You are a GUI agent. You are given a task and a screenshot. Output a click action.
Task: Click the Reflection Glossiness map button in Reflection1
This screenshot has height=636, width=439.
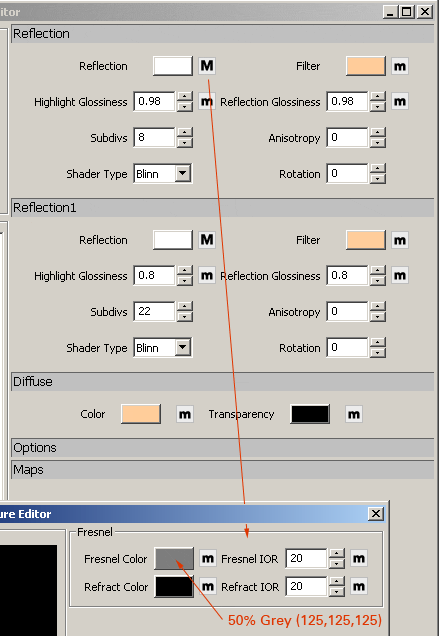pos(400,275)
